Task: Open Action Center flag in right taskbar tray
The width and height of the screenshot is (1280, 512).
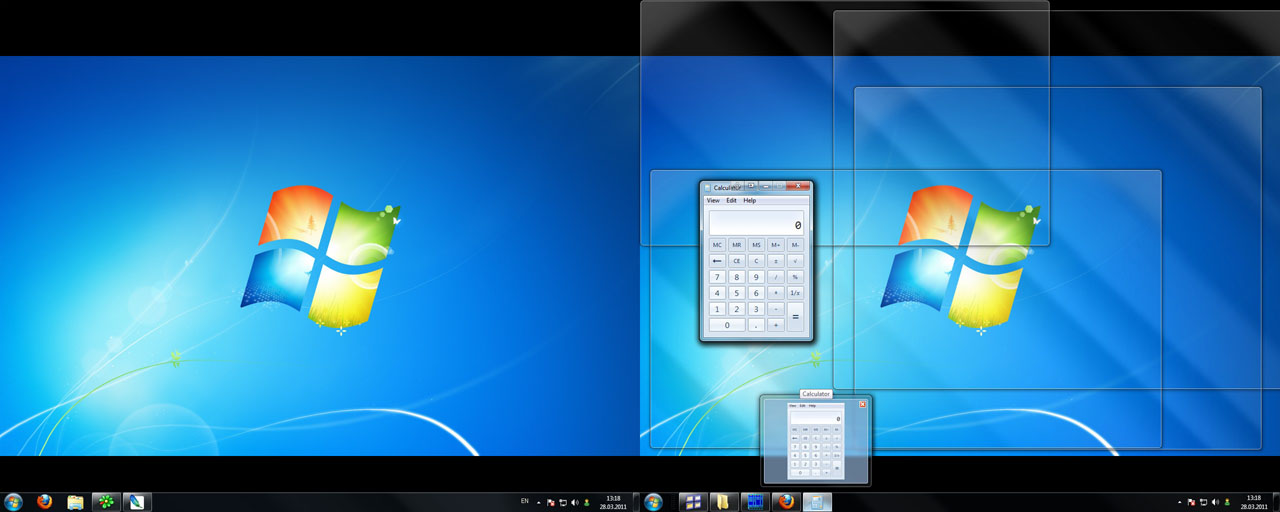Action: tap(1191, 502)
